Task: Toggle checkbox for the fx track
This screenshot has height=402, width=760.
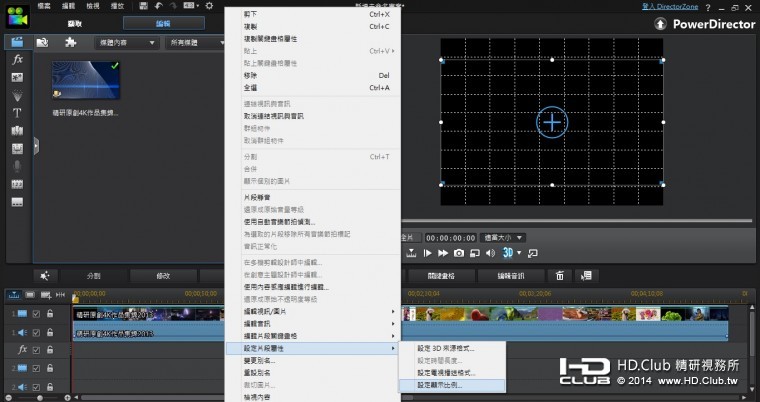Action: point(36,349)
